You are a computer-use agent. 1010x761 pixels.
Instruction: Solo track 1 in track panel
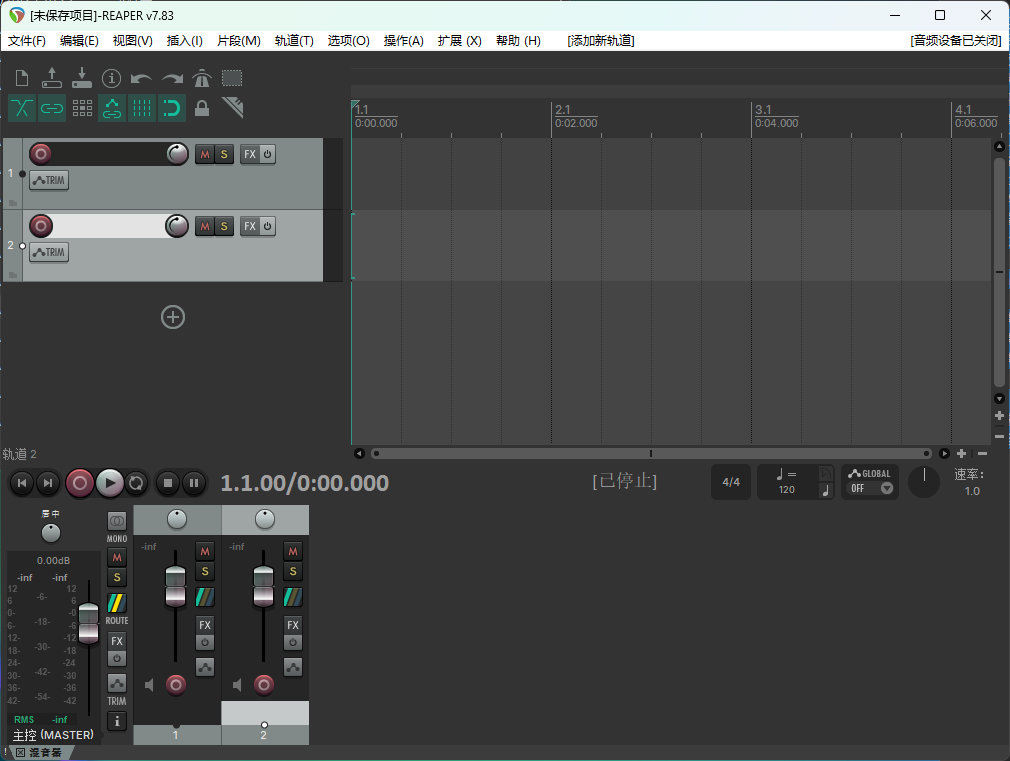pyautogui.click(x=224, y=155)
